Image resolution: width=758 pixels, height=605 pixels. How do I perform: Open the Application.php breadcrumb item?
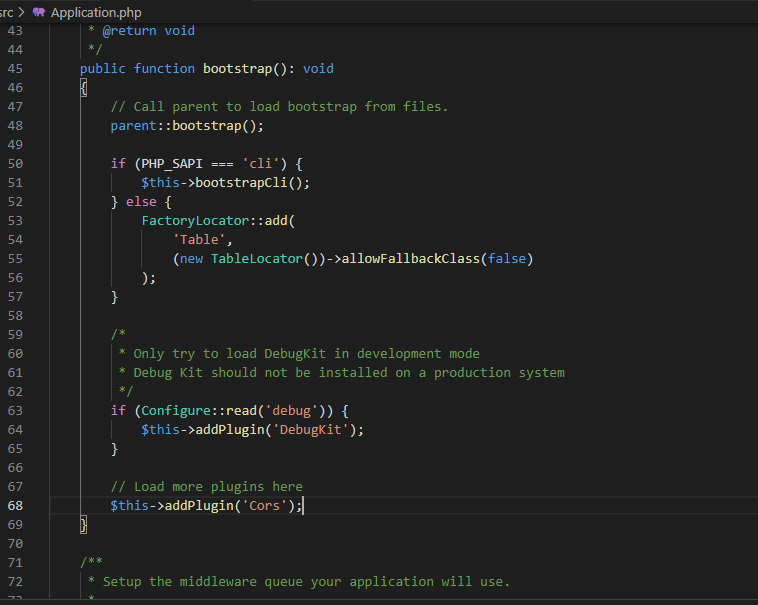tap(96, 13)
